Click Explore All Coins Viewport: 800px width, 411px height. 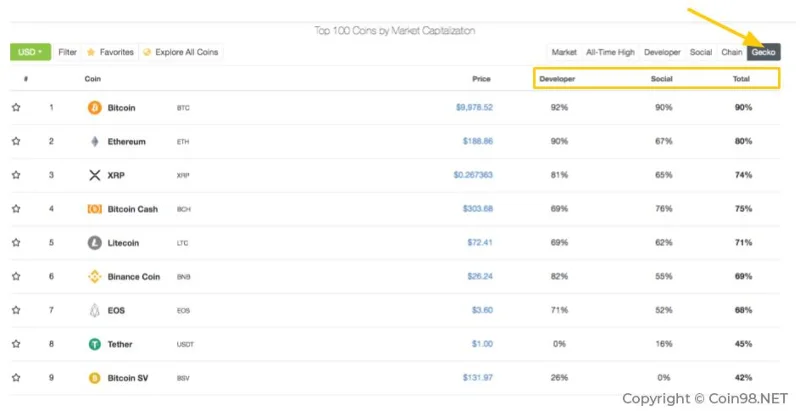(x=181, y=52)
